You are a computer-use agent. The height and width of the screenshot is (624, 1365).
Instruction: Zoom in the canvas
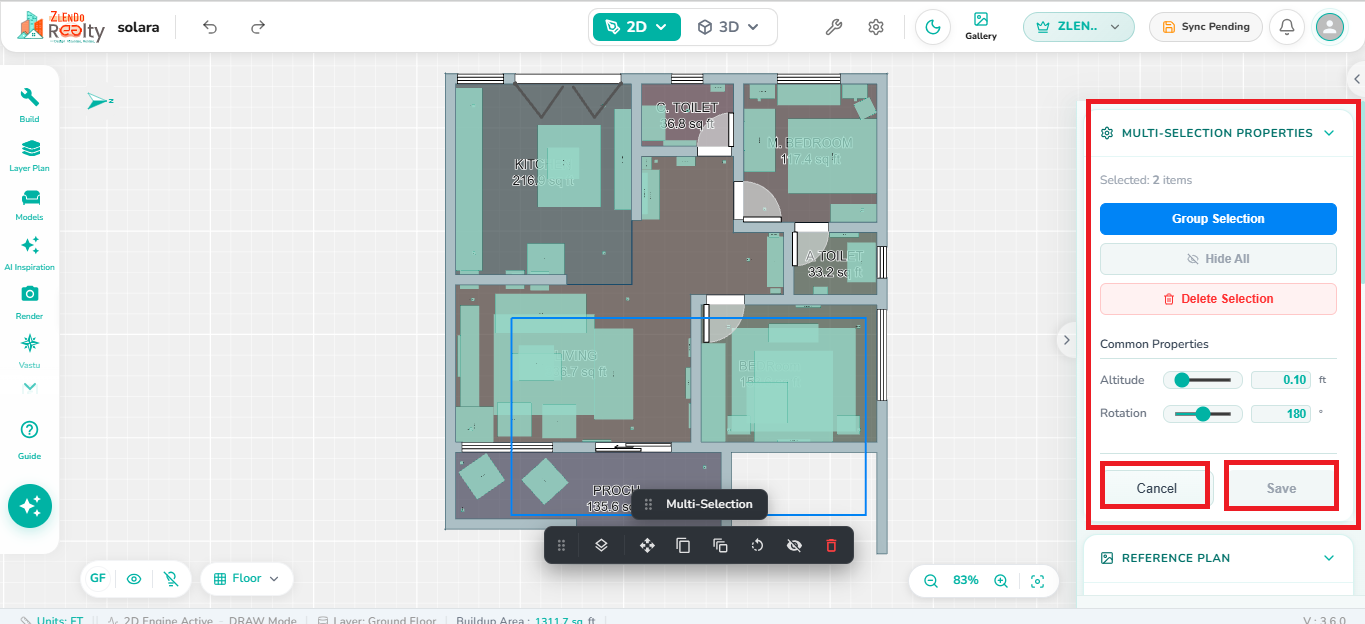pos(1001,580)
